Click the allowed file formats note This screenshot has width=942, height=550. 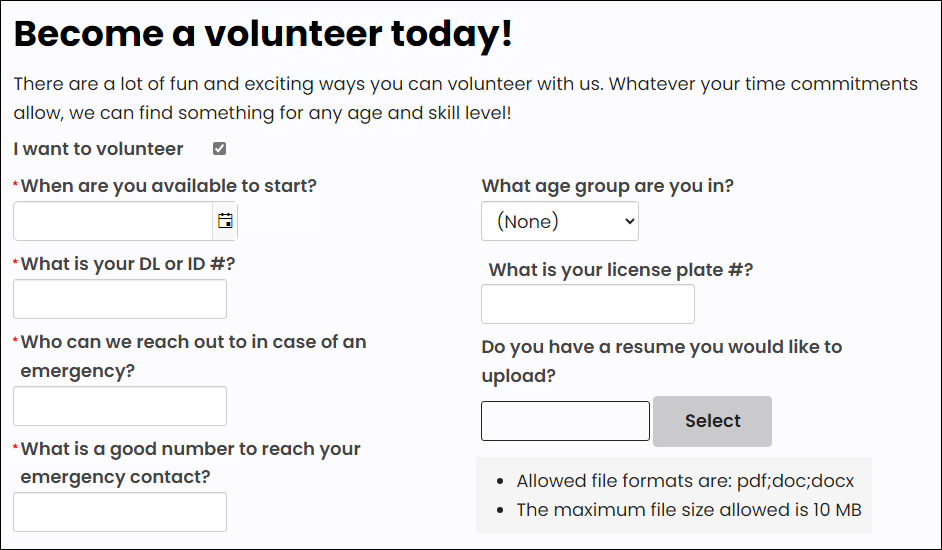(685, 481)
